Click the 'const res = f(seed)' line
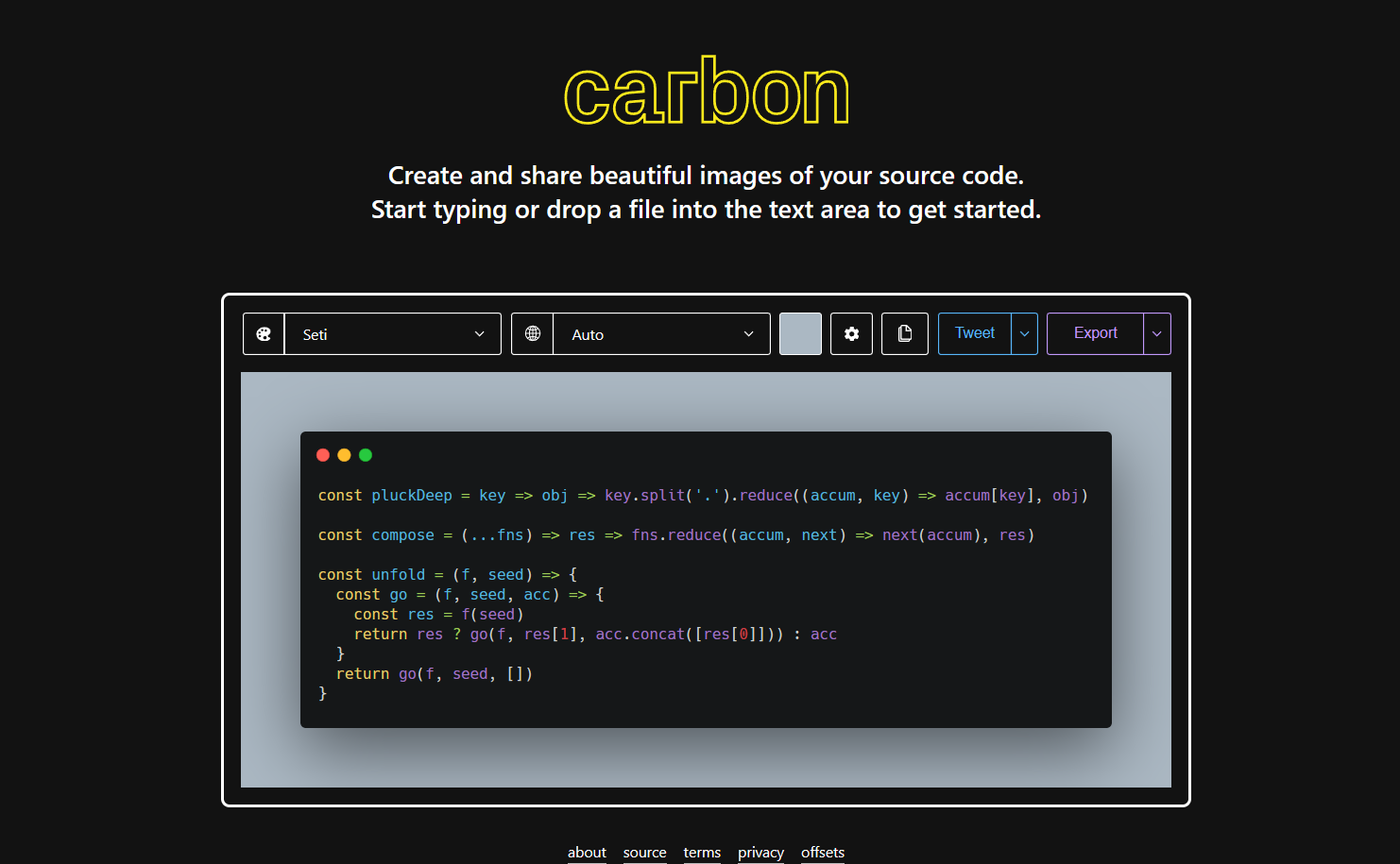 (438, 615)
